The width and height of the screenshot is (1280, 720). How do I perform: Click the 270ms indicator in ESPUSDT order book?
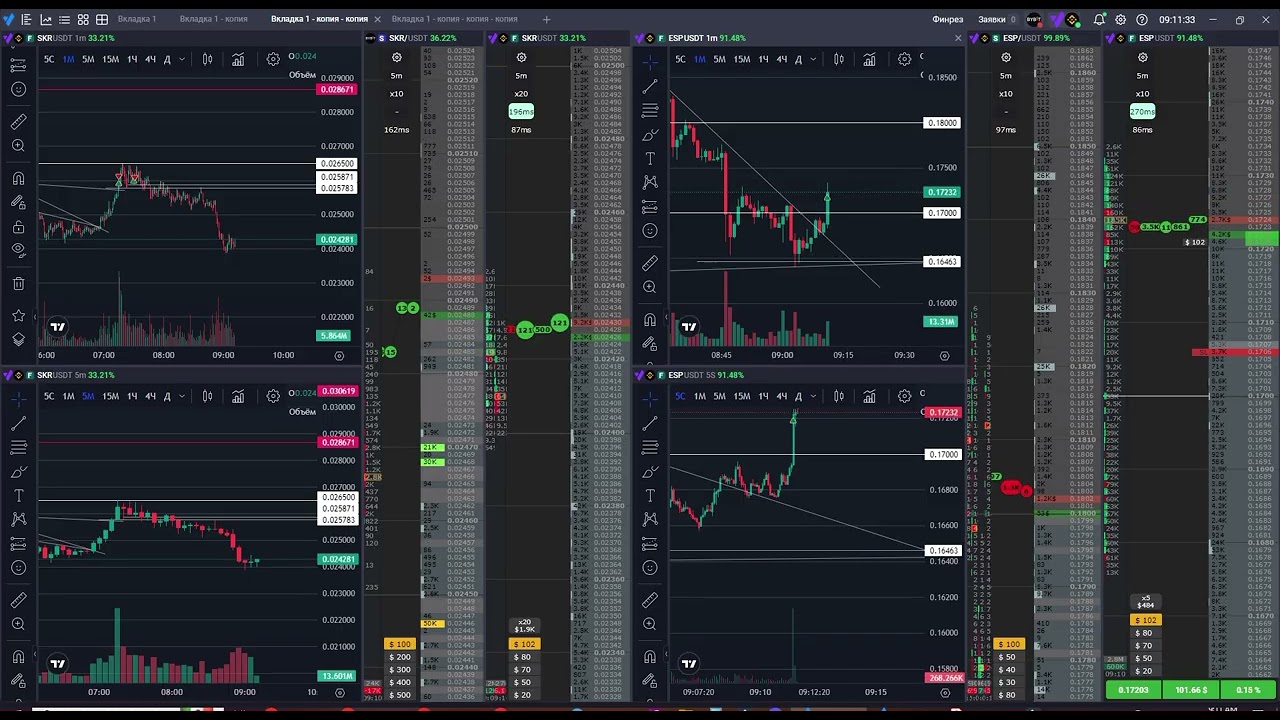(x=1142, y=111)
